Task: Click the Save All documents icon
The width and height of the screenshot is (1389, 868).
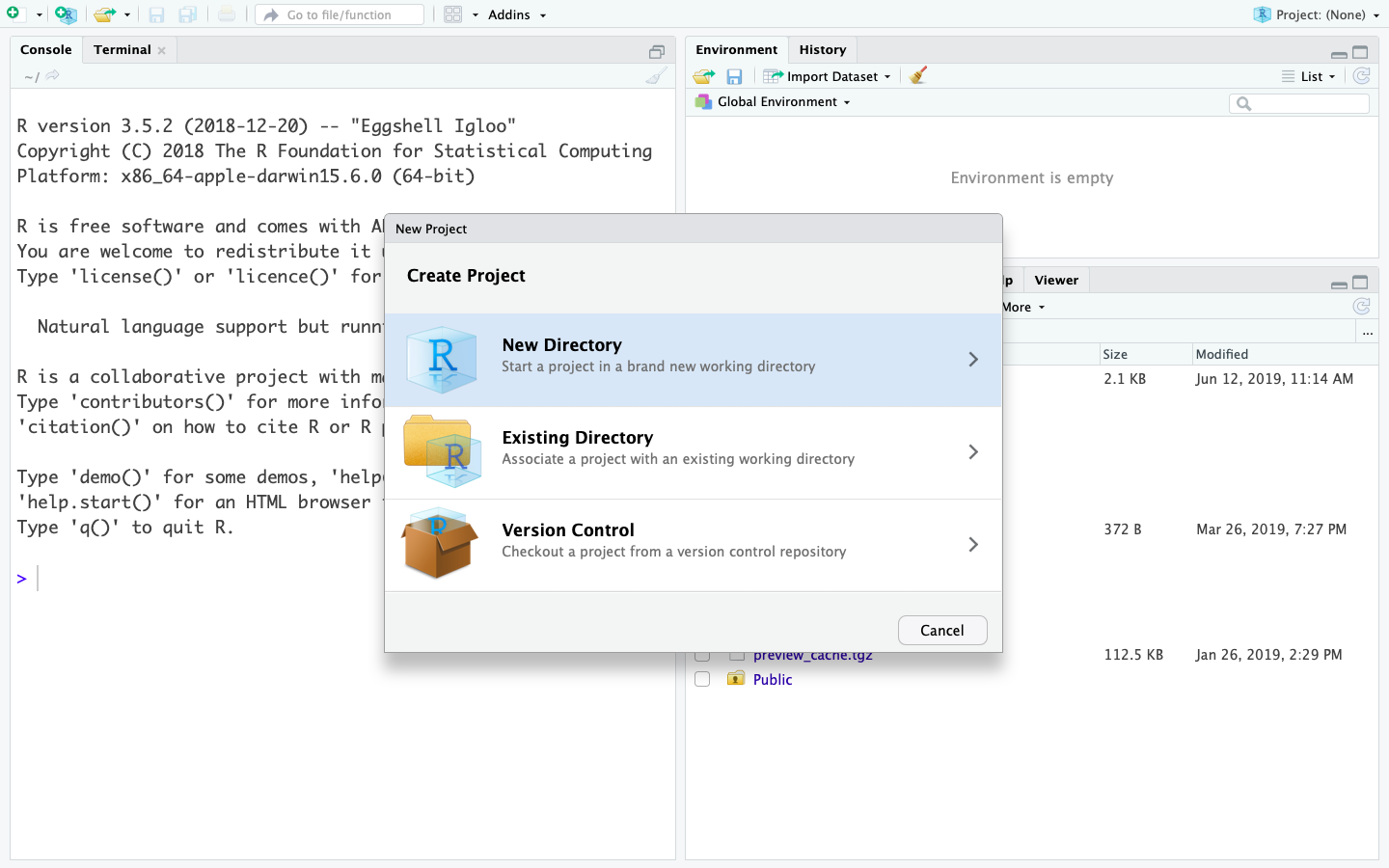Action: [188, 14]
